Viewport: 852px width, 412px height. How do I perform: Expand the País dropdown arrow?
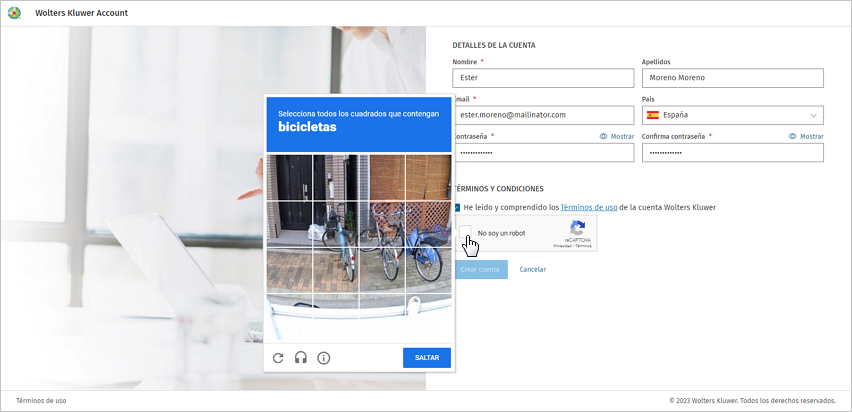[x=813, y=115]
